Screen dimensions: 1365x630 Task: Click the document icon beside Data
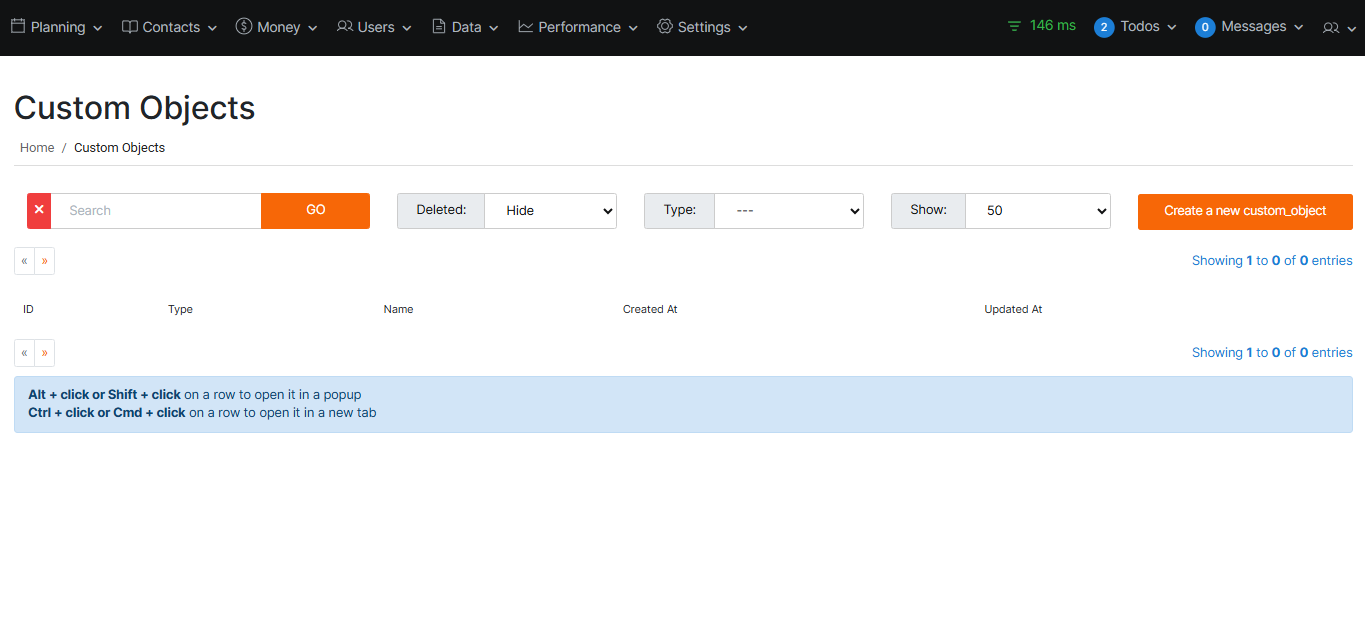click(x=439, y=27)
